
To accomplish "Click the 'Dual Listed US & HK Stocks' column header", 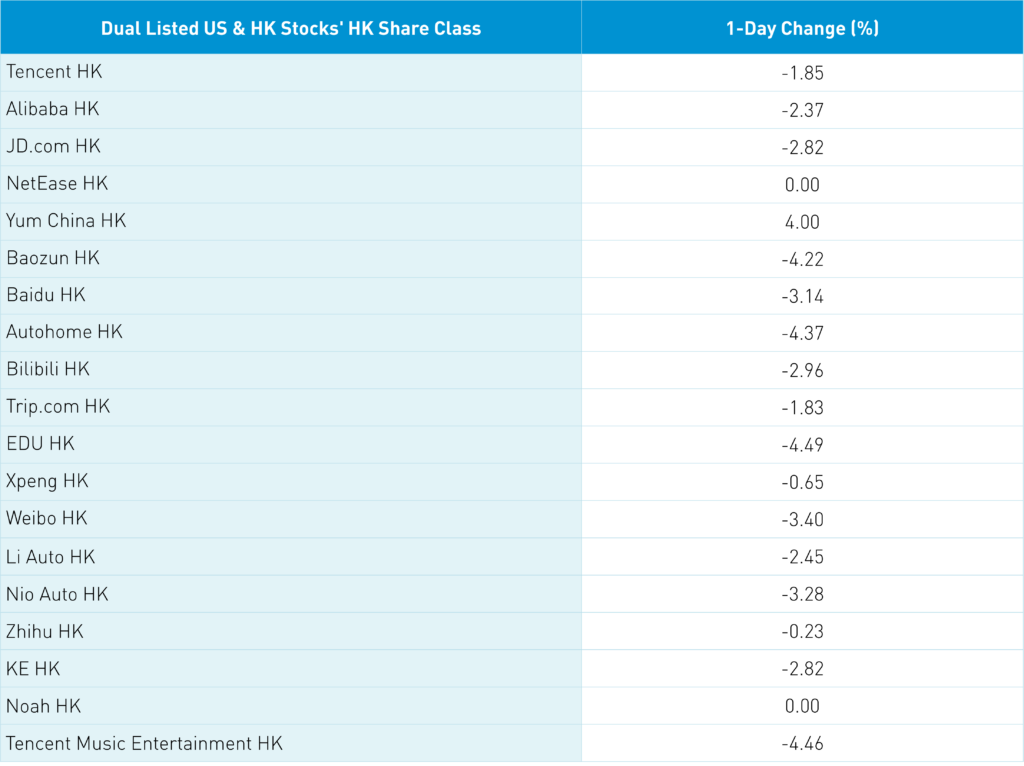I will (290, 28).
